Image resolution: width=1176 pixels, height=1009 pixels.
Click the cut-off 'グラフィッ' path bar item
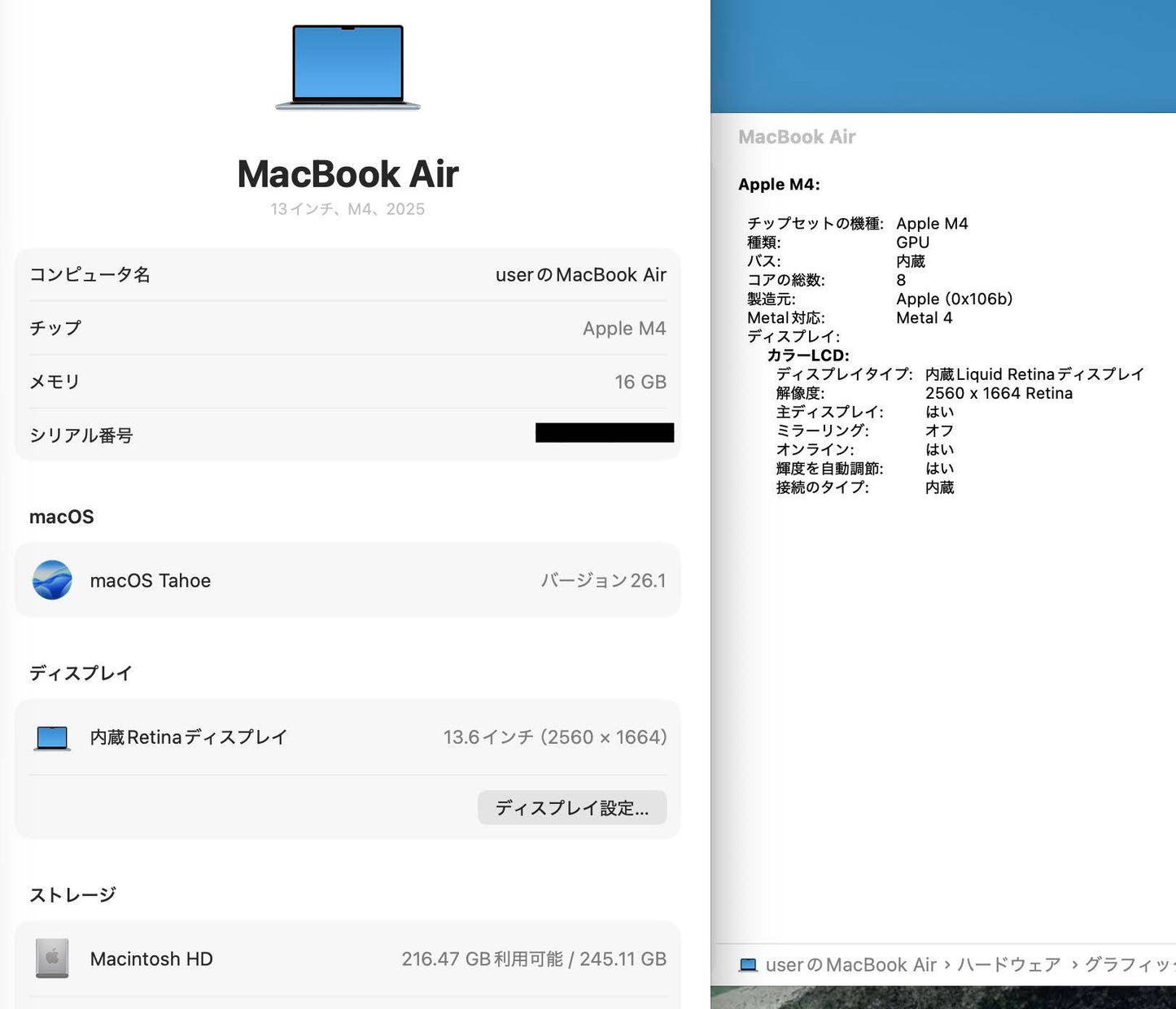pyautogui.click(x=1130, y=965)
